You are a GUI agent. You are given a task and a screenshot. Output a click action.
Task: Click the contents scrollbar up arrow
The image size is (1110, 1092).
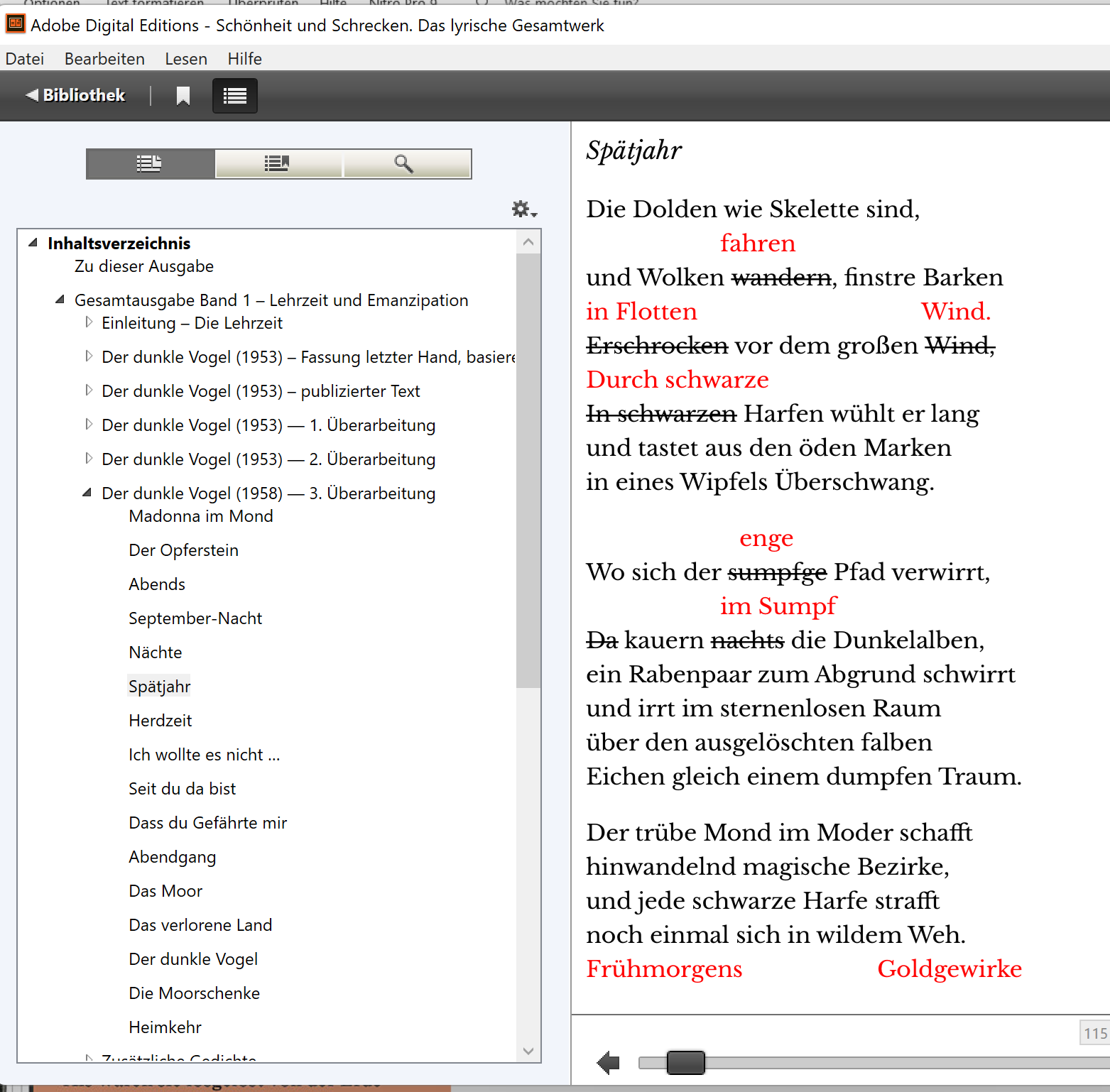point(528,242)
